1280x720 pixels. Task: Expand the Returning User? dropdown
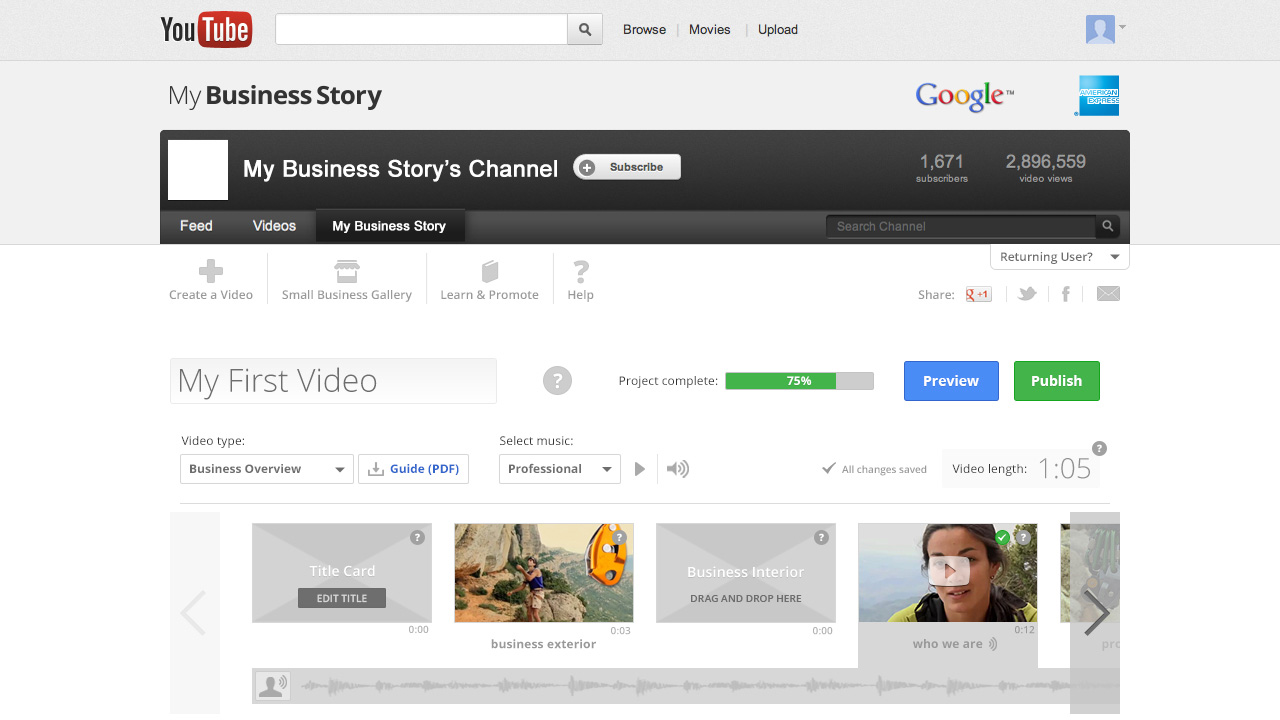pyautogui.click(x=1059, y=257)
